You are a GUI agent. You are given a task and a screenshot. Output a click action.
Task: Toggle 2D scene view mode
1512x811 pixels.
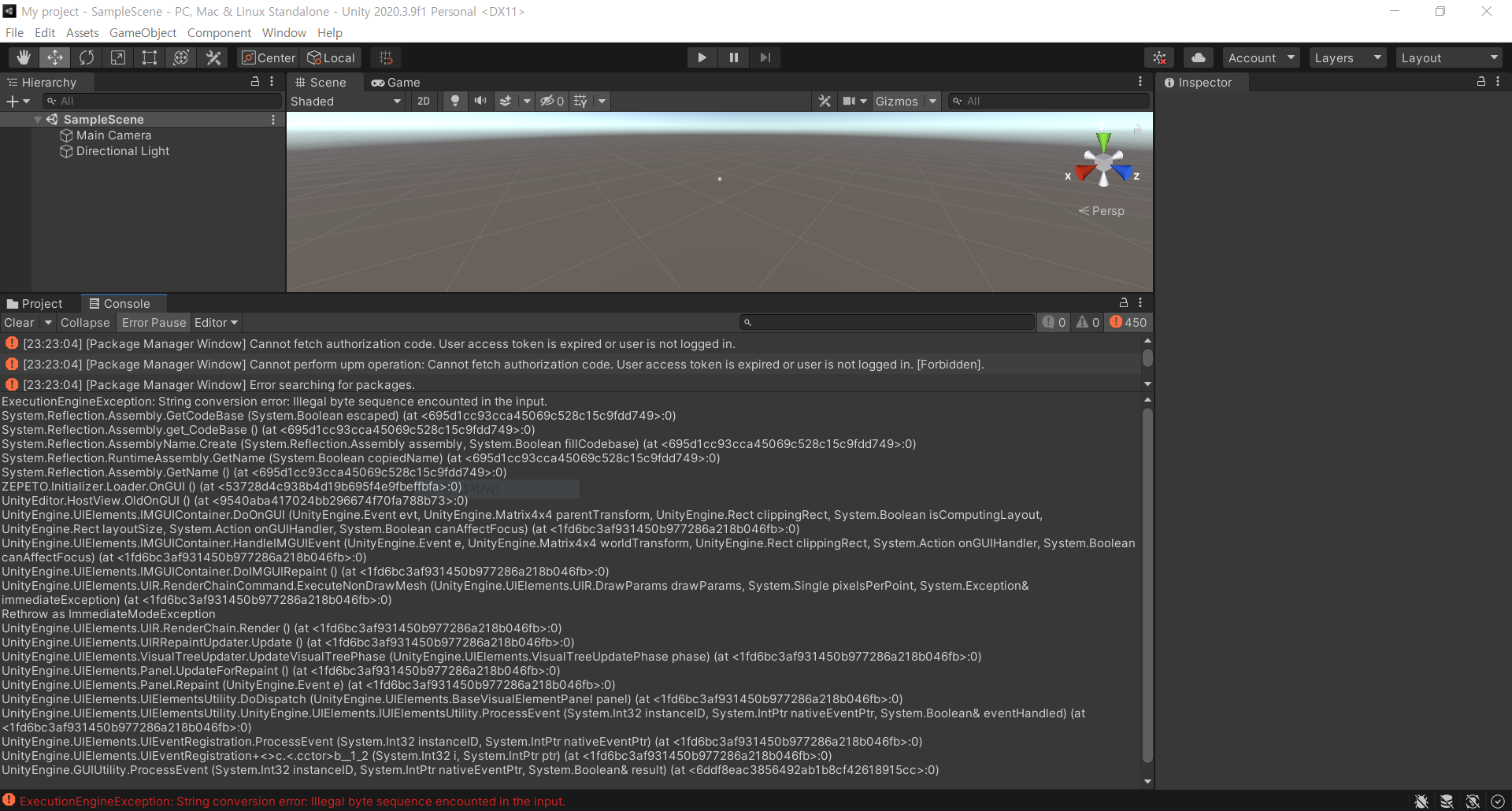[424, 101]
